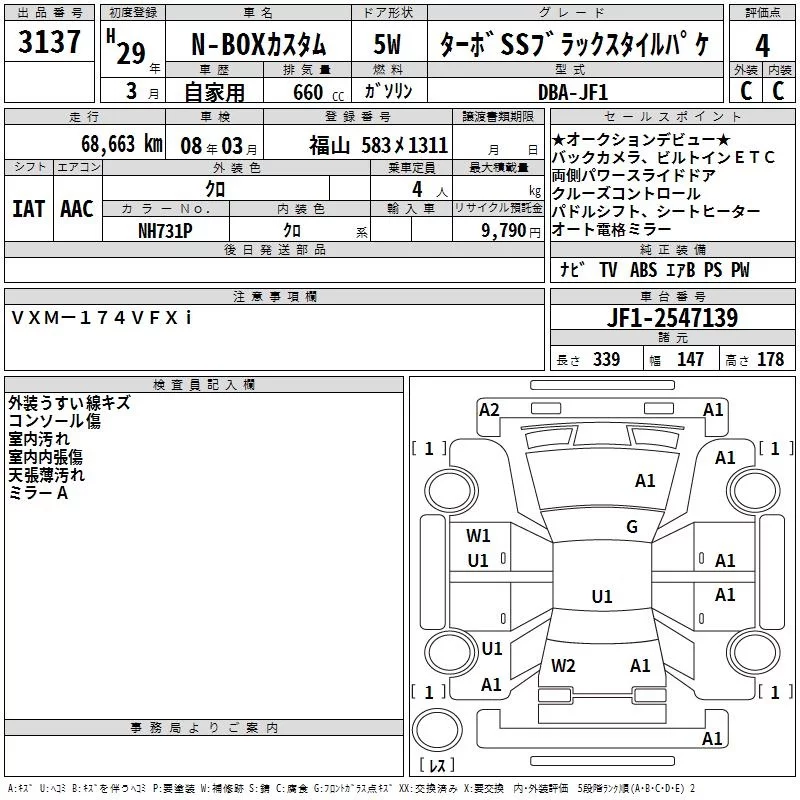This screenshot has height=800, width=800.
Task: Select the door shape value 5W
Action: click(387, 44)
